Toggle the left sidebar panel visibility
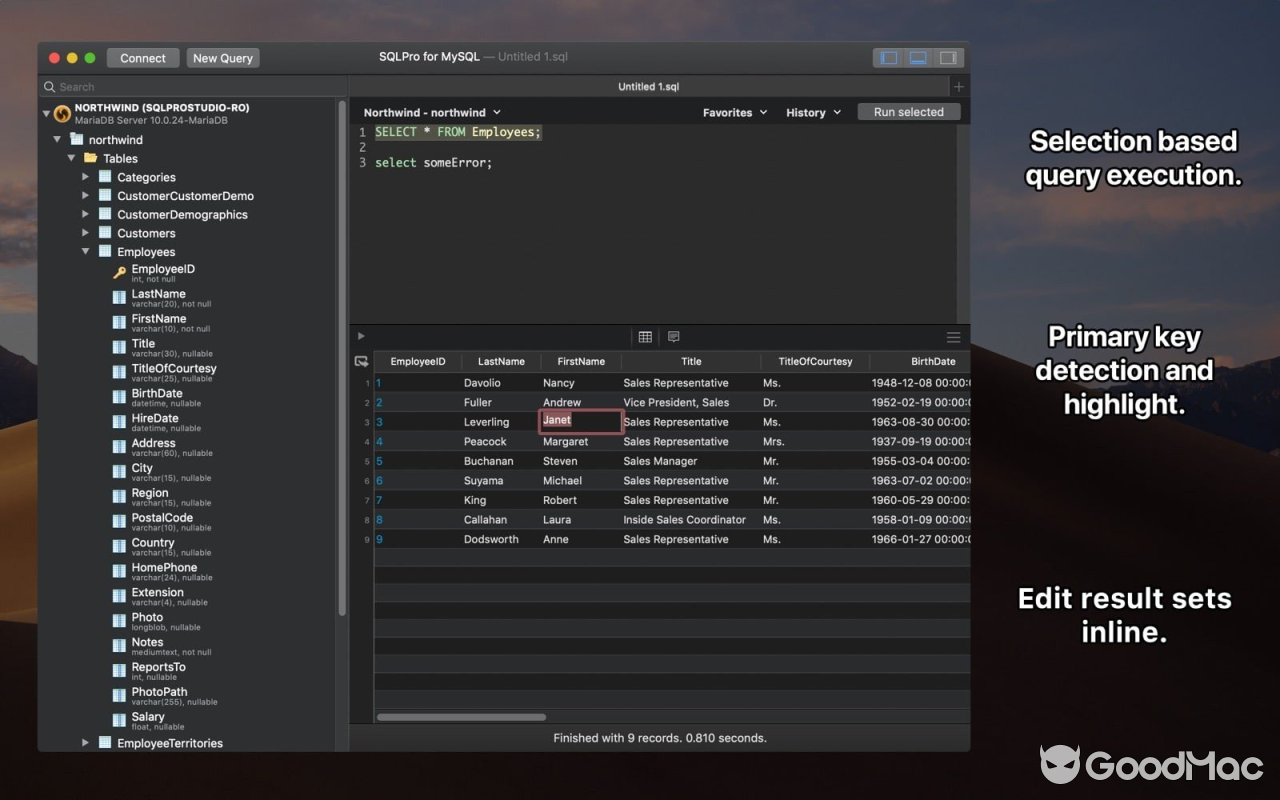The image size is (1280, 800). tap(888, 57)
